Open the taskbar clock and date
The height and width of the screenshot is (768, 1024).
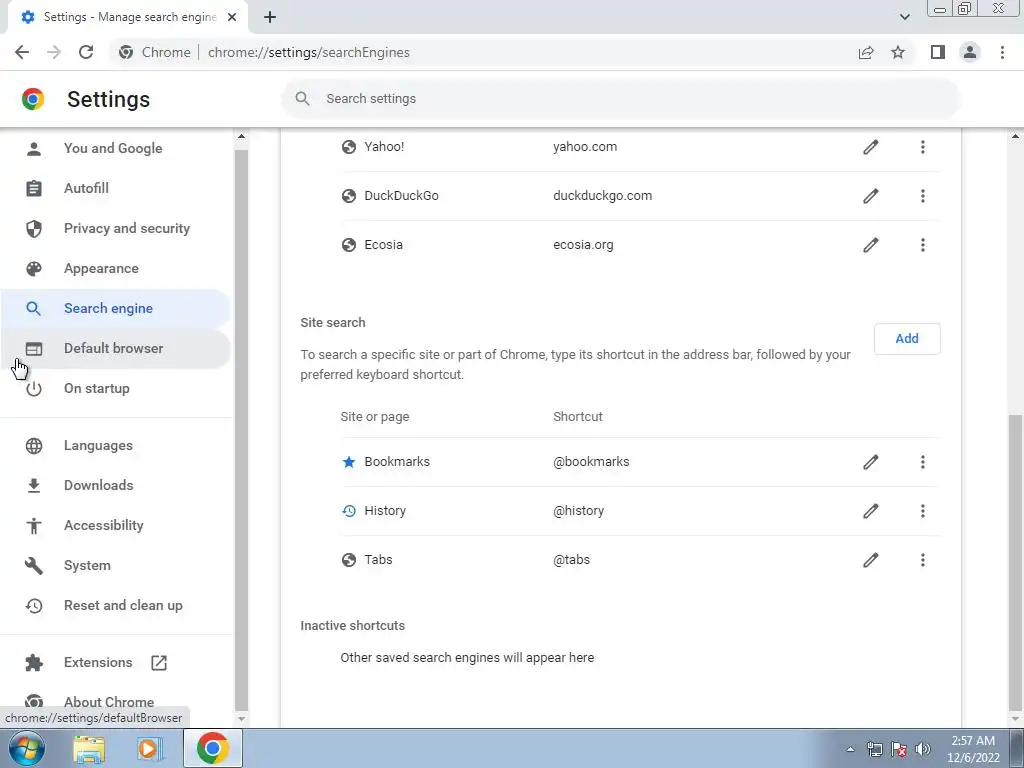973,749
